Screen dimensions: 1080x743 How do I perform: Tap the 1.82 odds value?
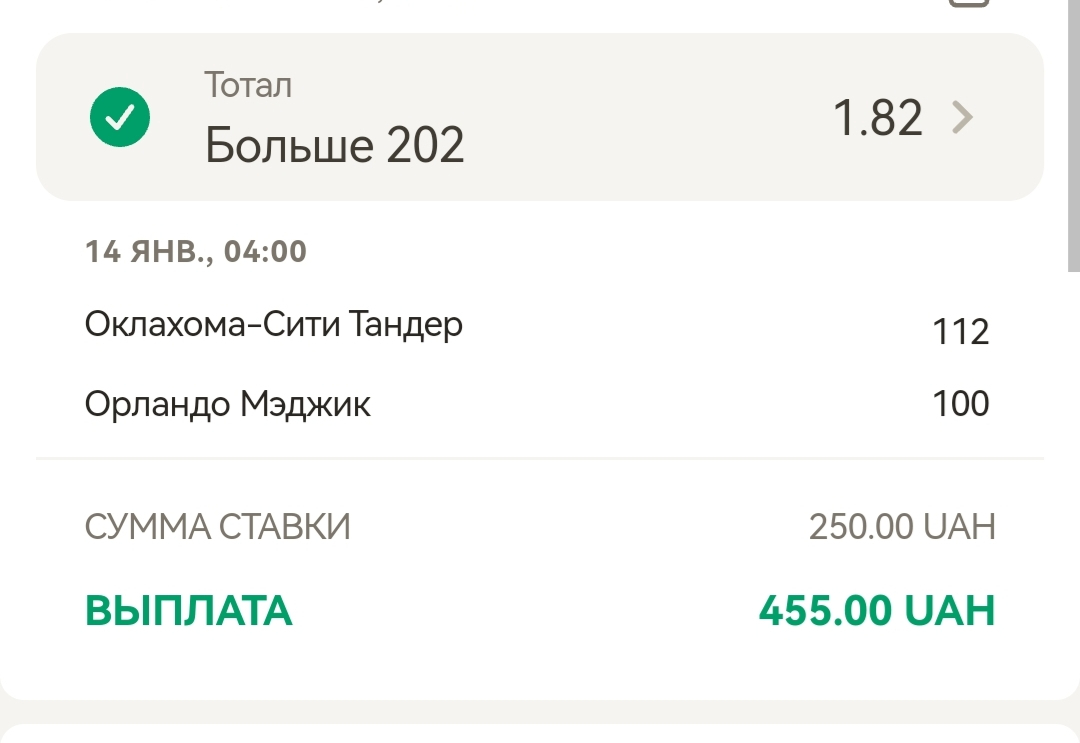(x=877, y=119)
